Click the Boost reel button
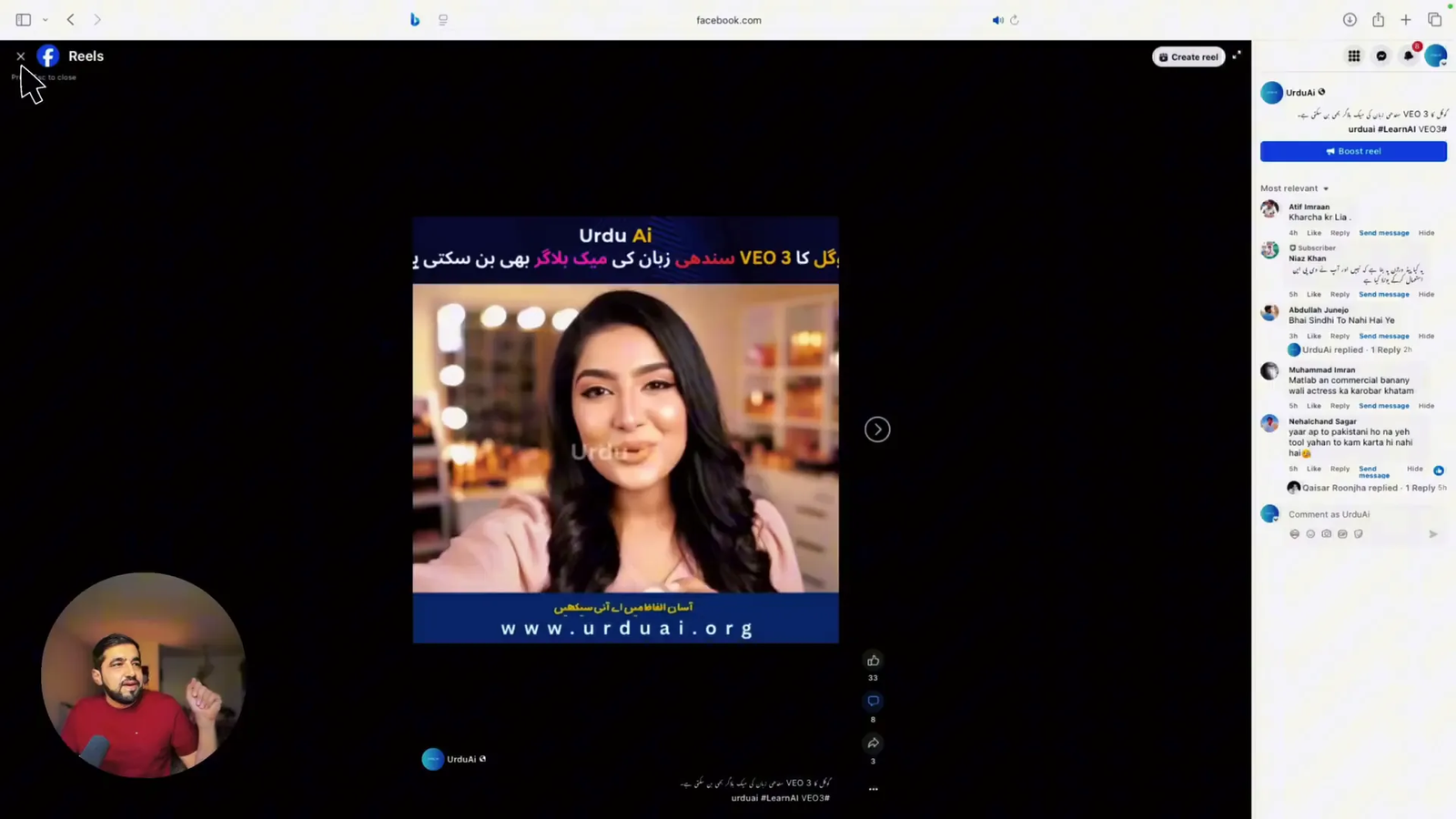The width and height of the screenshot is (1456, 819). pos(1353,151)
